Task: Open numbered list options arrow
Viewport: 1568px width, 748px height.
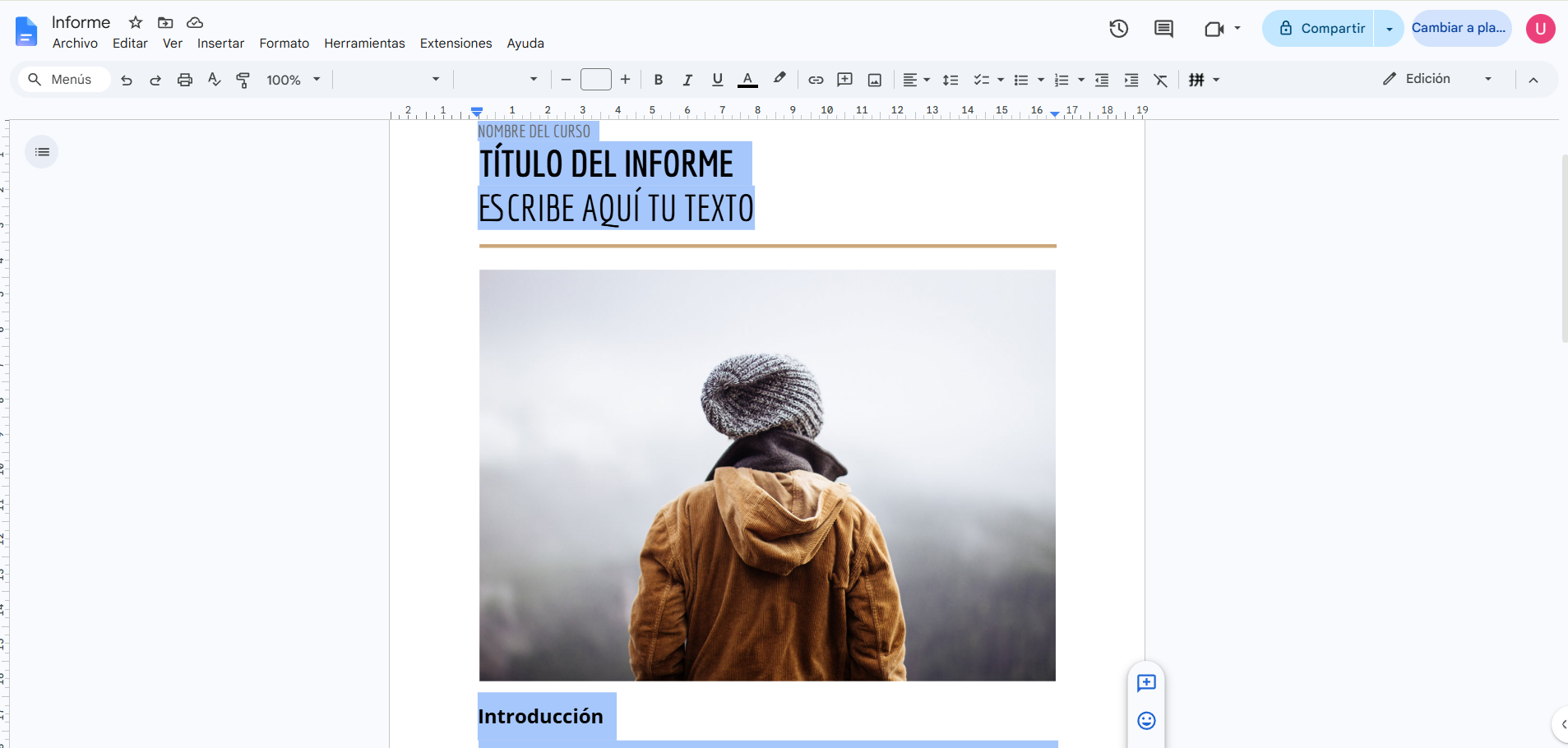Action: point(1081,80)
